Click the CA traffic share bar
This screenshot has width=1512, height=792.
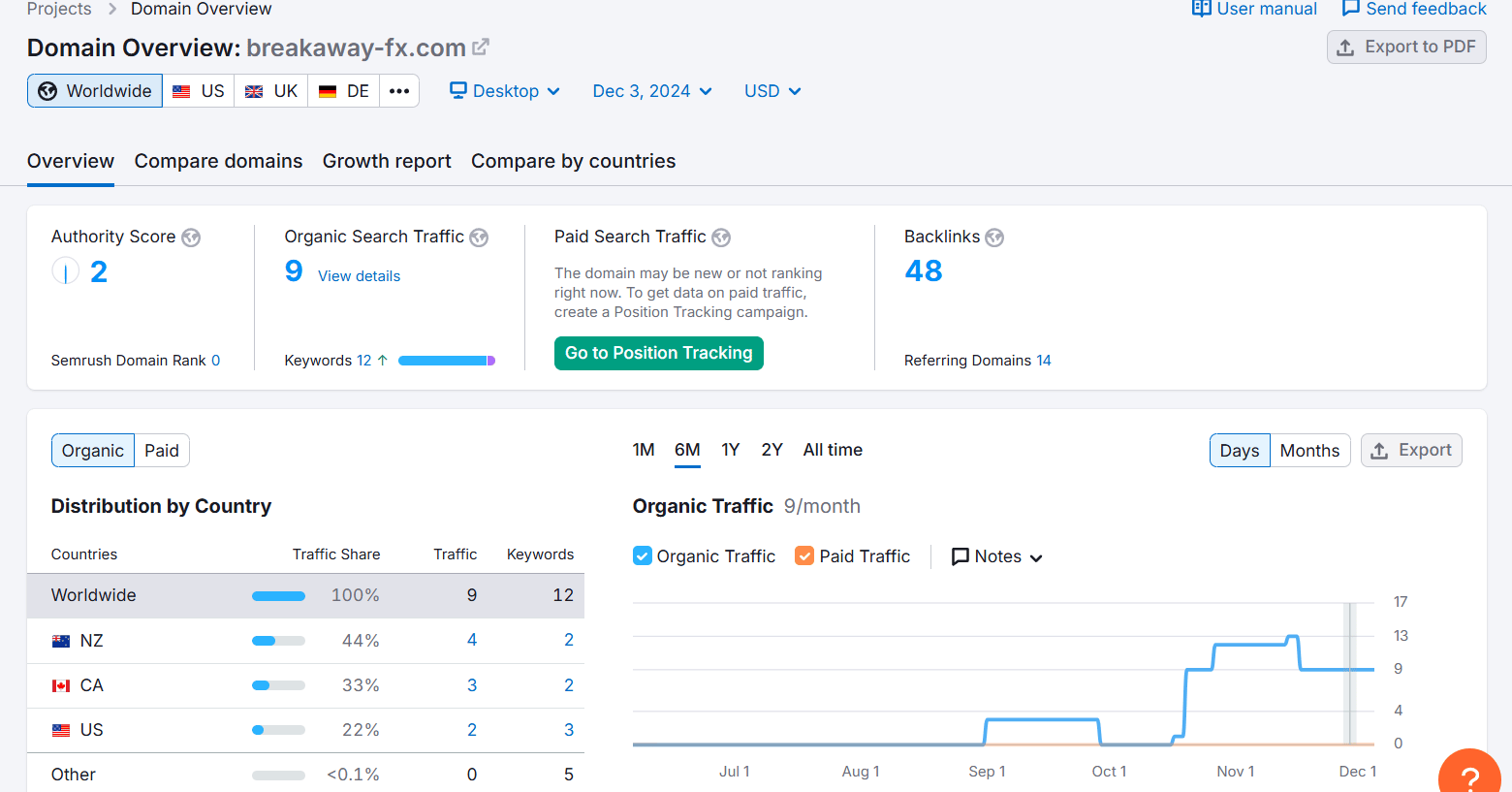[x=278, y=685]
